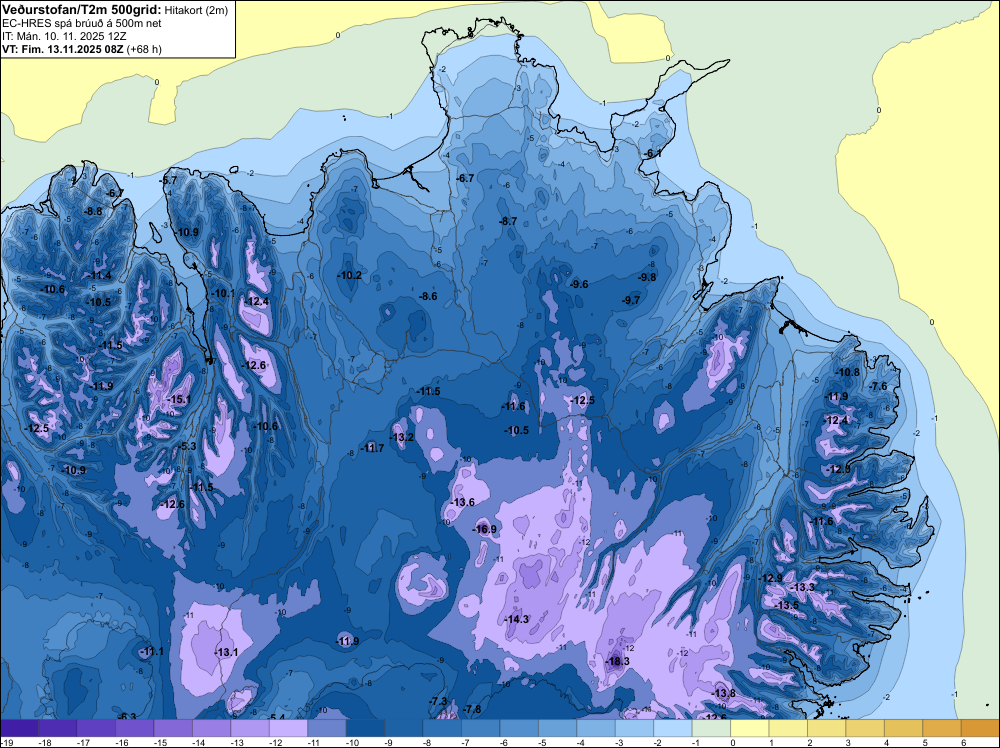Click the -8.6 temperature label
The width and height of the screenshot is (1000, 748).
tap(428, 296)
